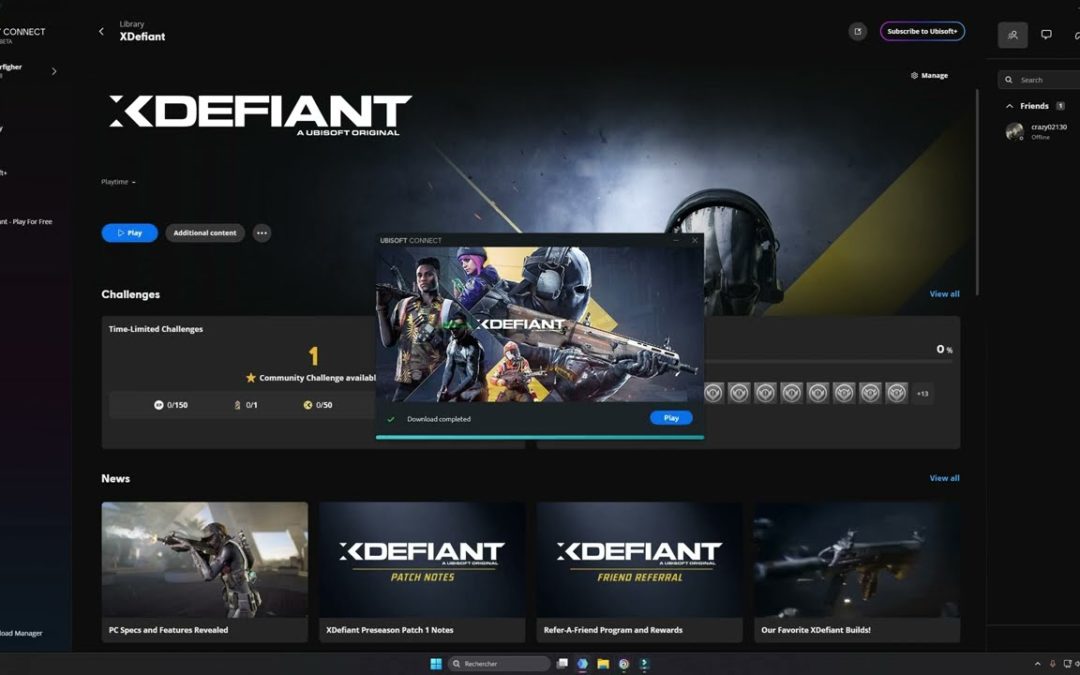Click the XDefiant page title
Screen dimensions: 1080x675
pyautogui.click(x=143, y=37)
